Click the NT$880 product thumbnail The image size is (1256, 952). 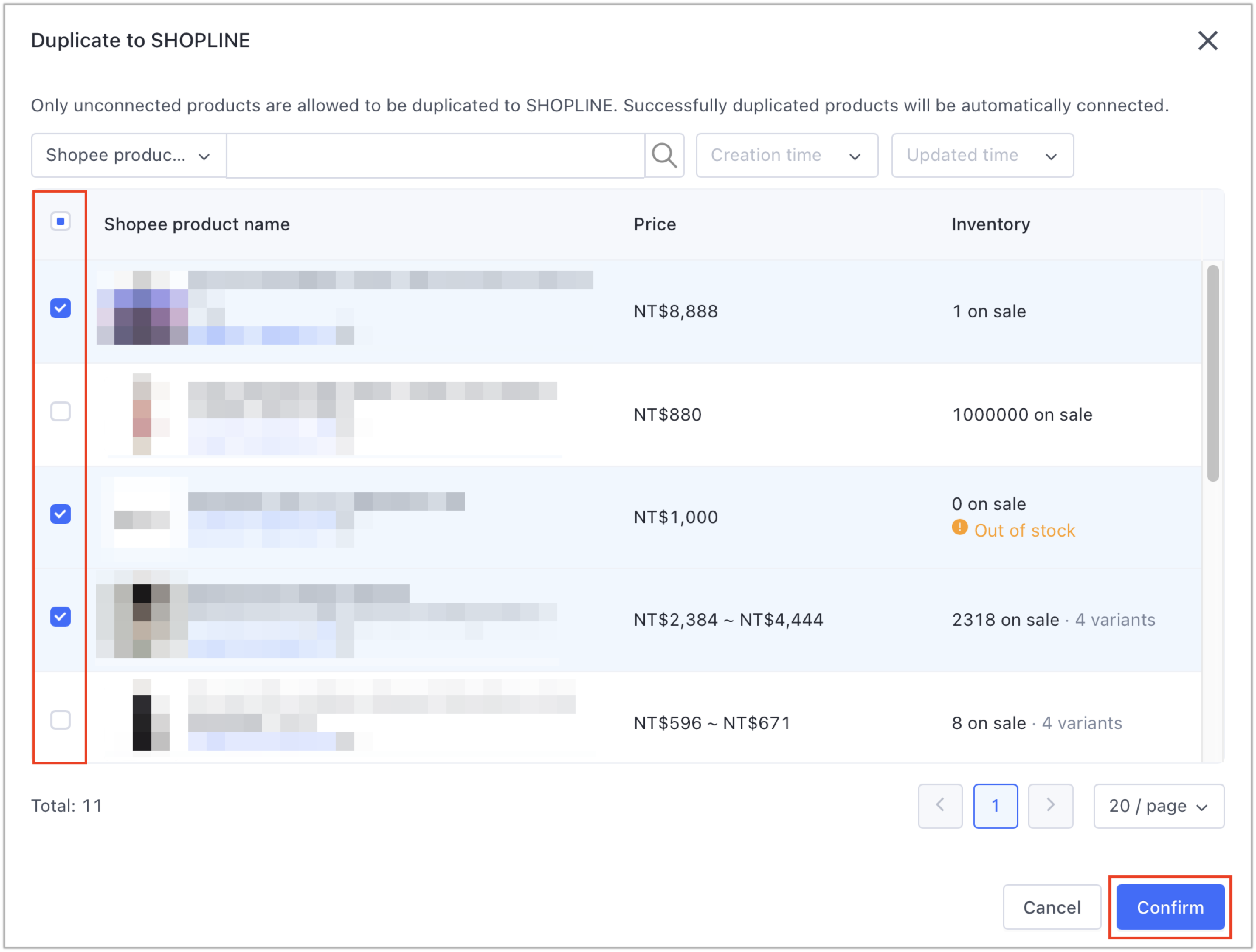(142, 414)
